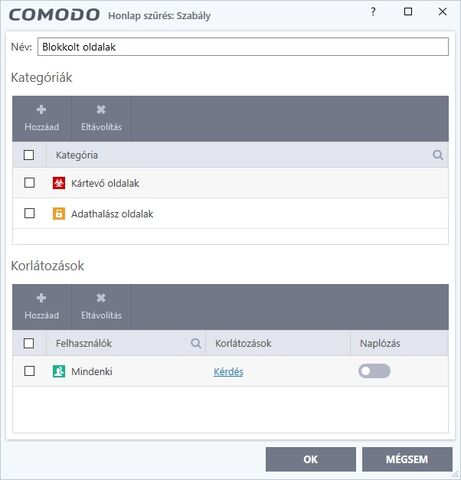The width and height of the screenshot is (461, 480).
Task: Click the orange Adathalász oldalak lock icon
Action: 59,214
